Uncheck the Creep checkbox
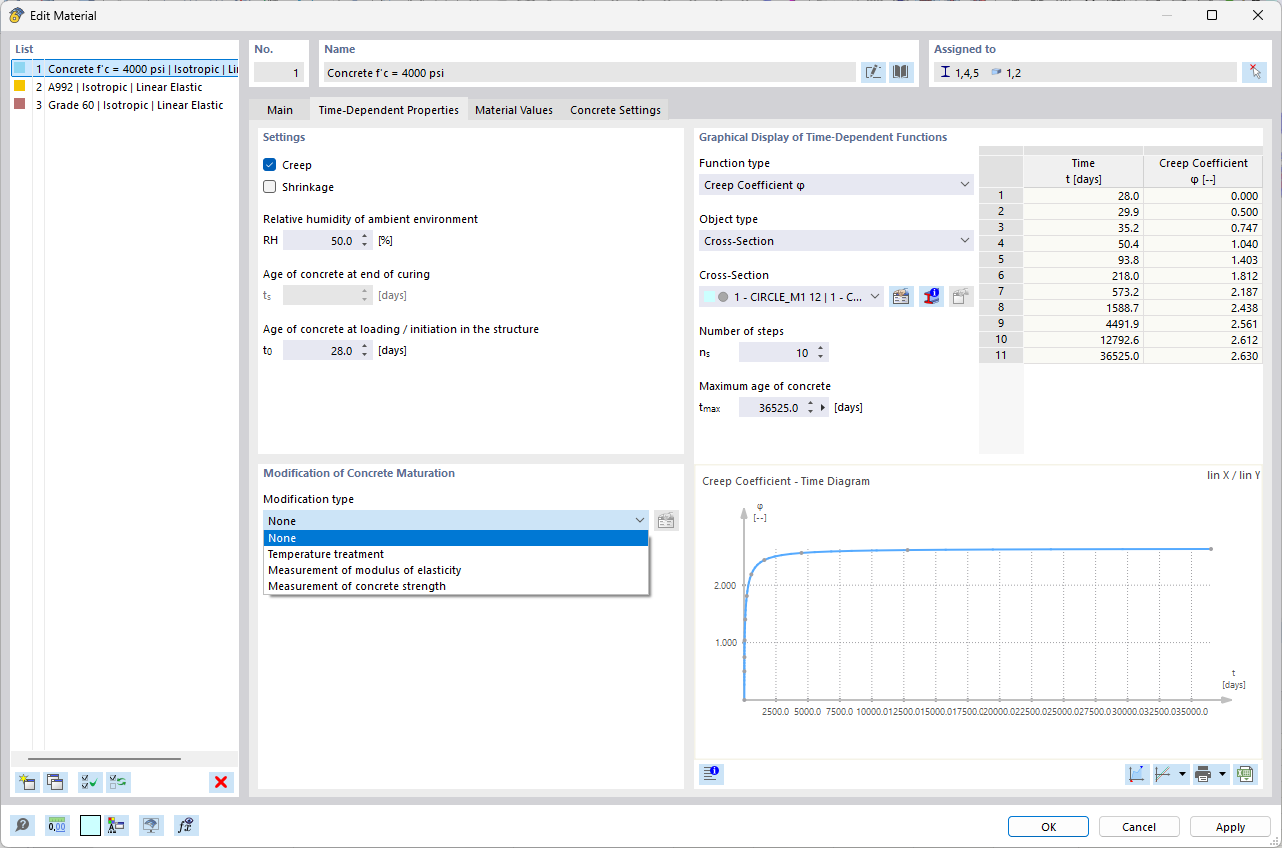 tap(269, 165)
